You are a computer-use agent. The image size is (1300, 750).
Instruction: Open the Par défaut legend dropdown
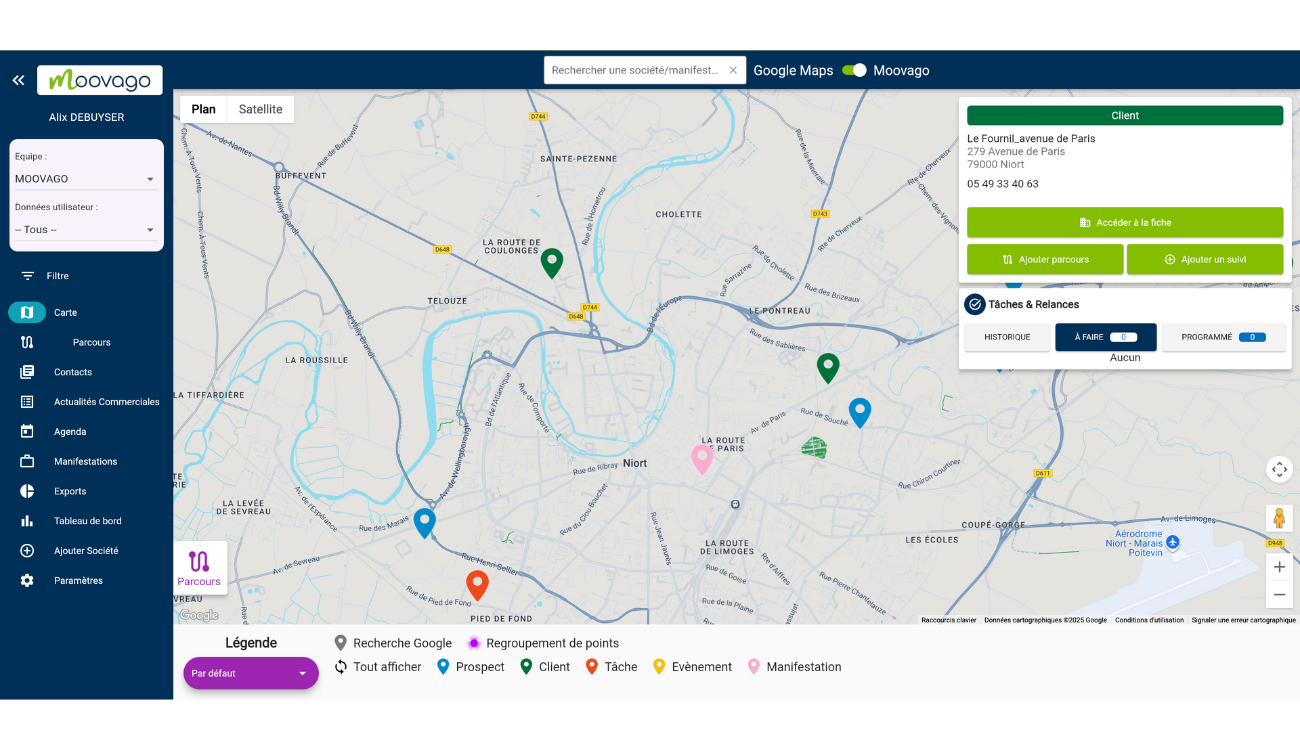point(250,673)
